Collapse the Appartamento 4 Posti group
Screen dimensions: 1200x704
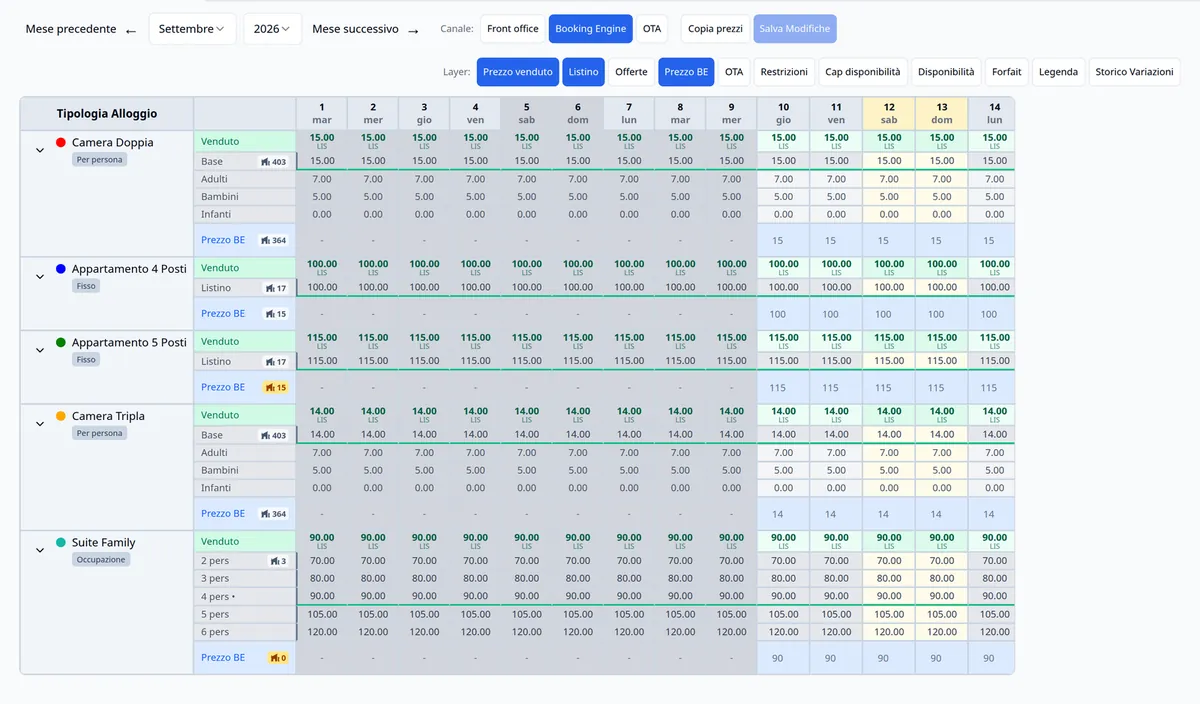(x=40, y=276)
